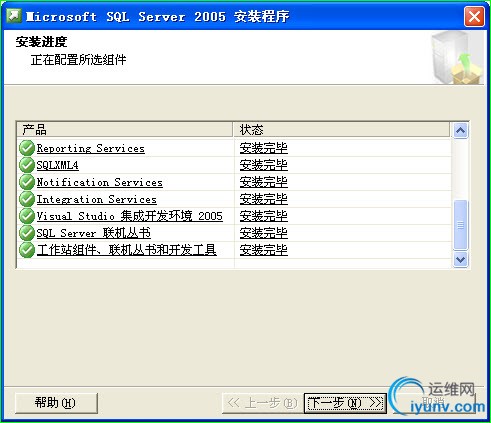Click the 安装完毕 status for Notification Services
This screenshot has width=491, height=423.
pyautogui.click(x=264, y=182)
